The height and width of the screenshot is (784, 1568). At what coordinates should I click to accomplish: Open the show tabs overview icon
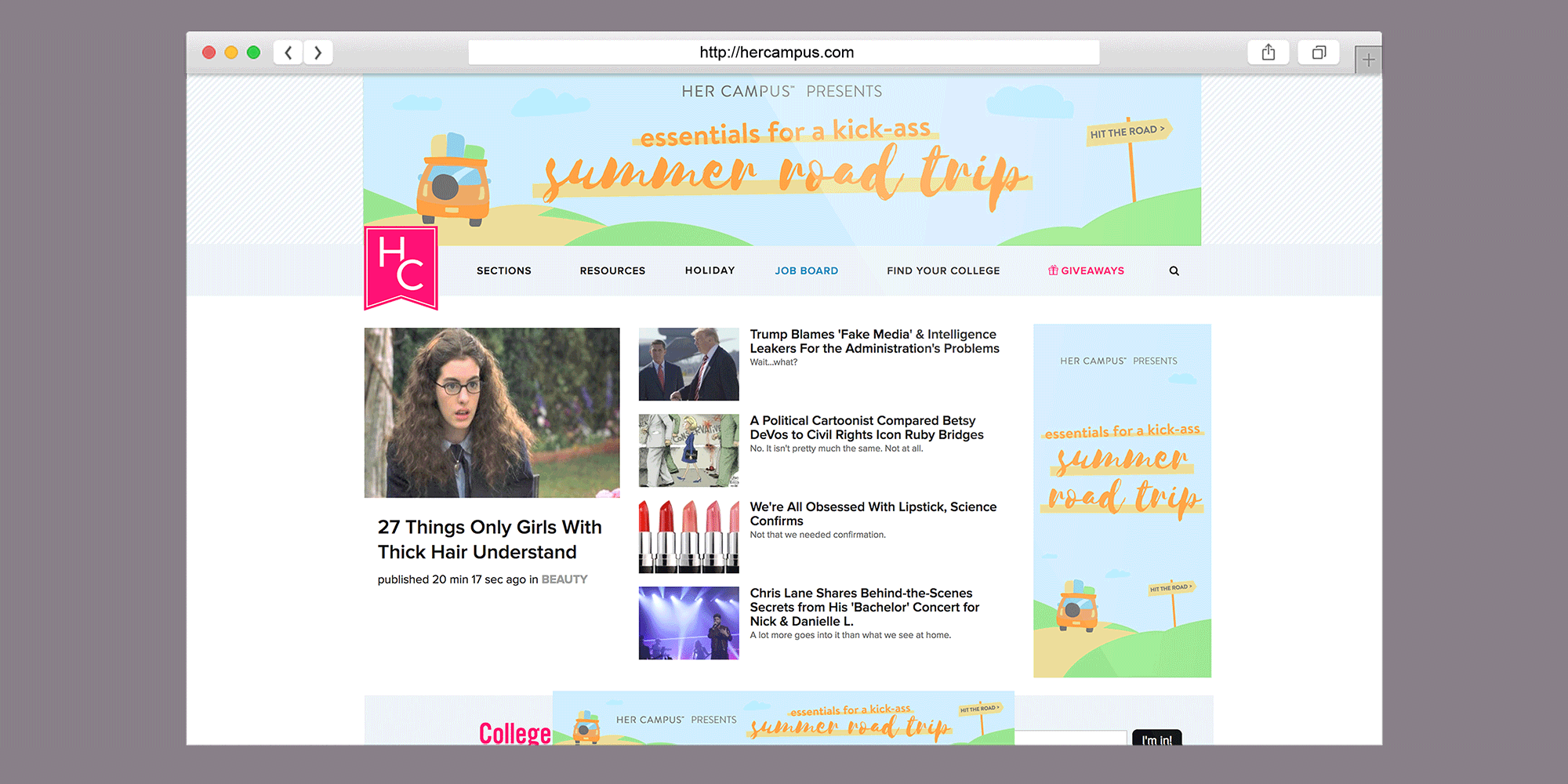click(1319, 53)
